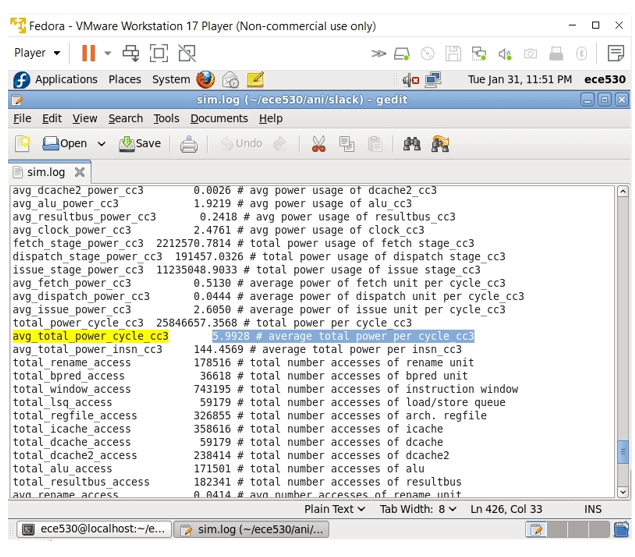Click the Find and Replace icon
This screenshot has height=557, width=635.
tap(440, 144)
